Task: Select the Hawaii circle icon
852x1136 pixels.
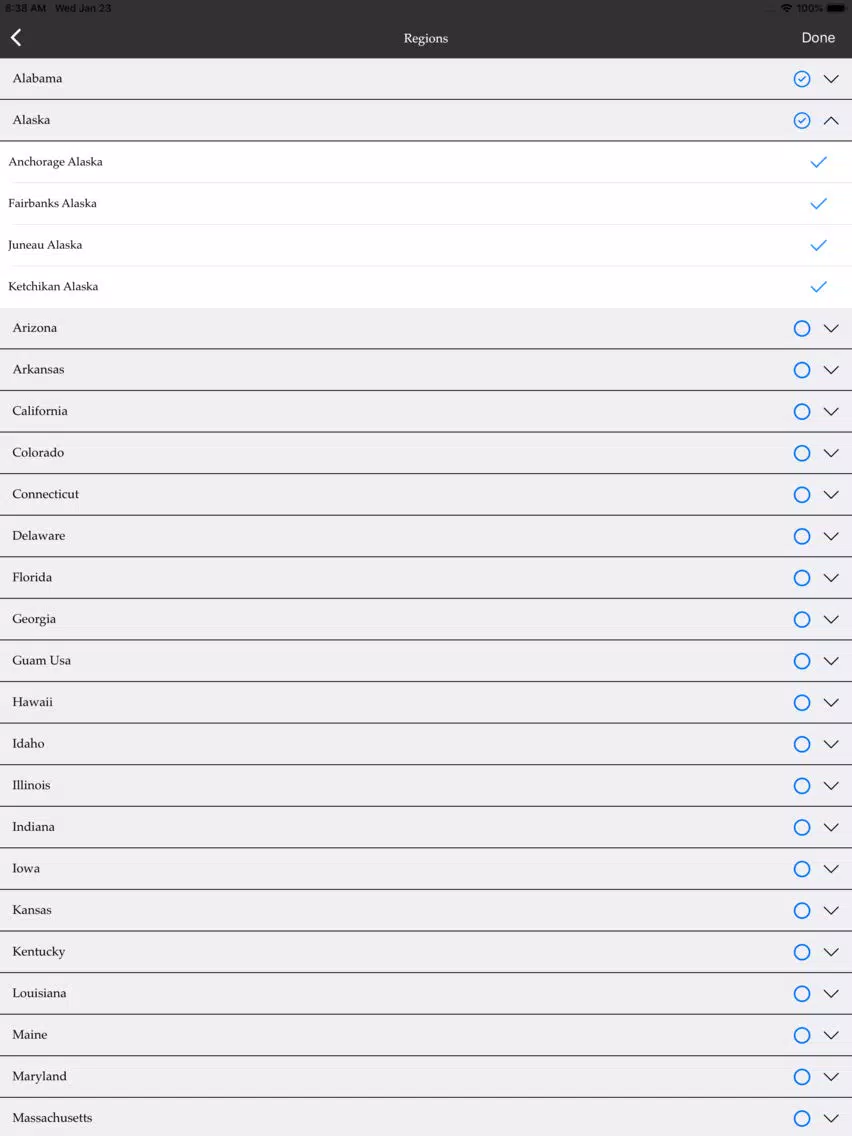Action: 801,703
